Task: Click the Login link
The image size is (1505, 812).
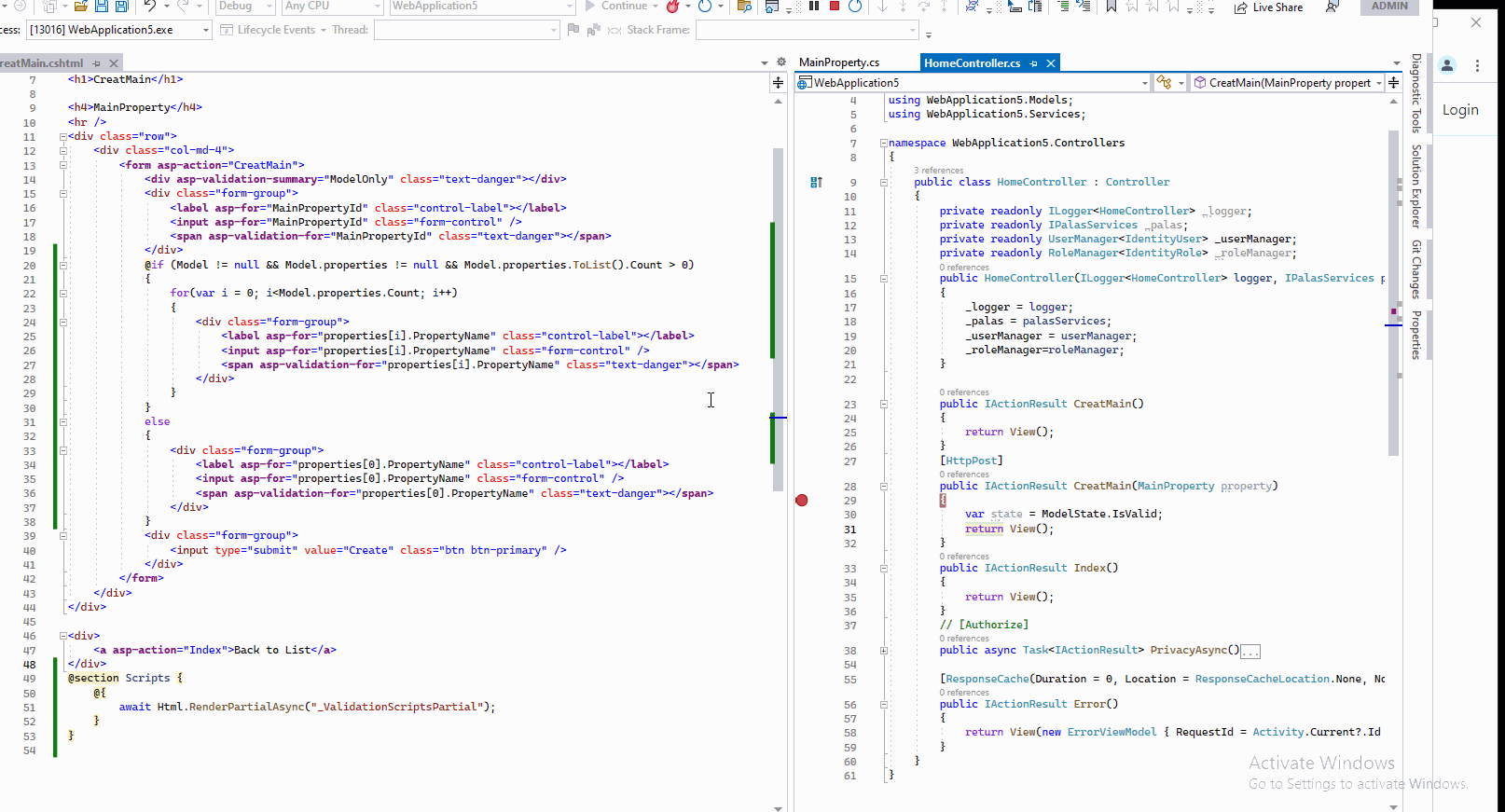Action: pos(1460,110)
